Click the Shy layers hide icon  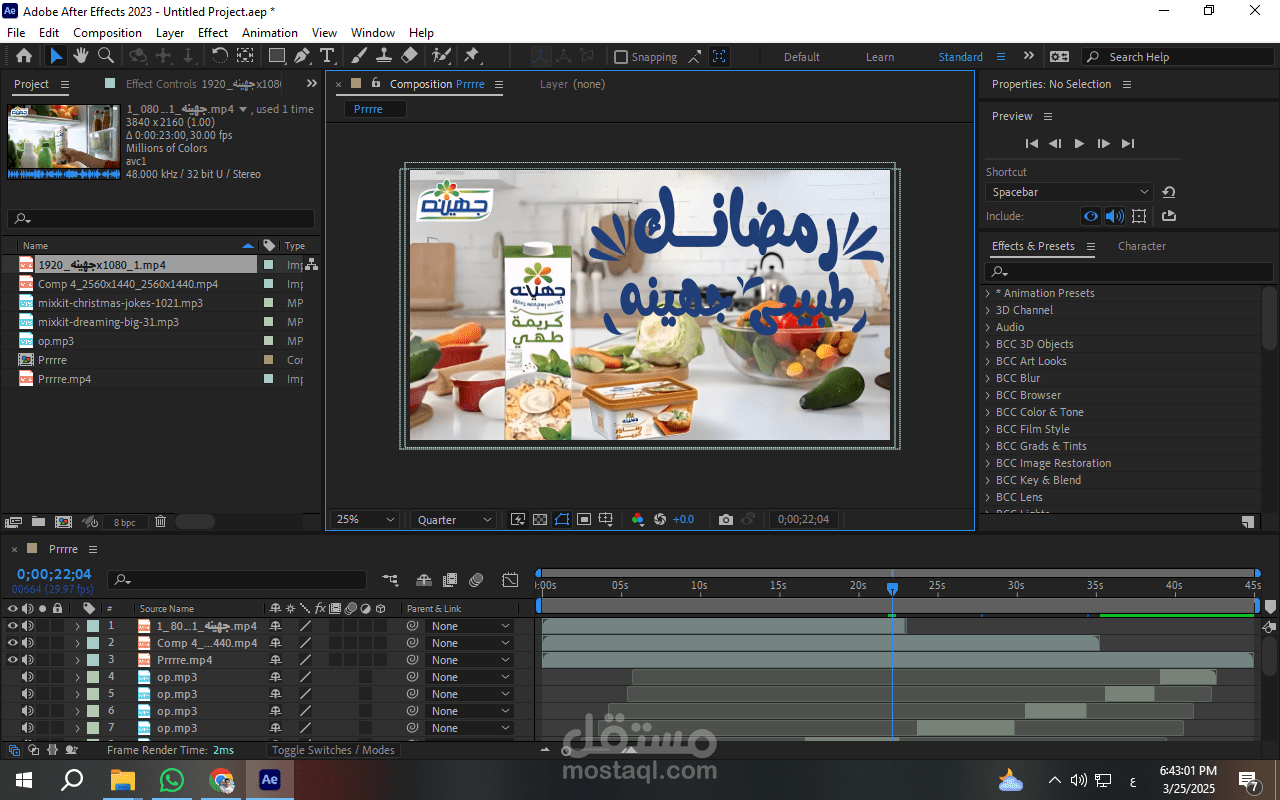tap(424, 580)
